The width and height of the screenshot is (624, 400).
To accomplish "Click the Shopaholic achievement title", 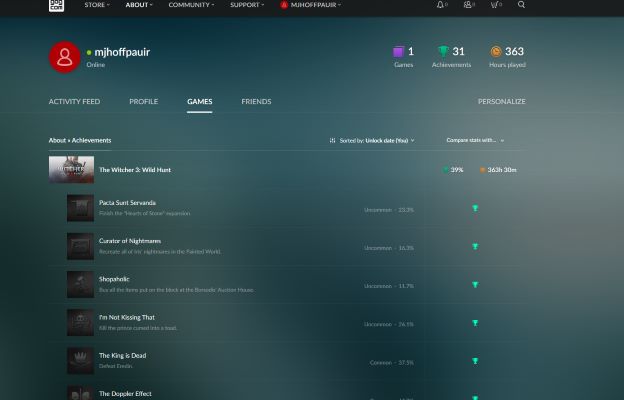I will 114,279.
